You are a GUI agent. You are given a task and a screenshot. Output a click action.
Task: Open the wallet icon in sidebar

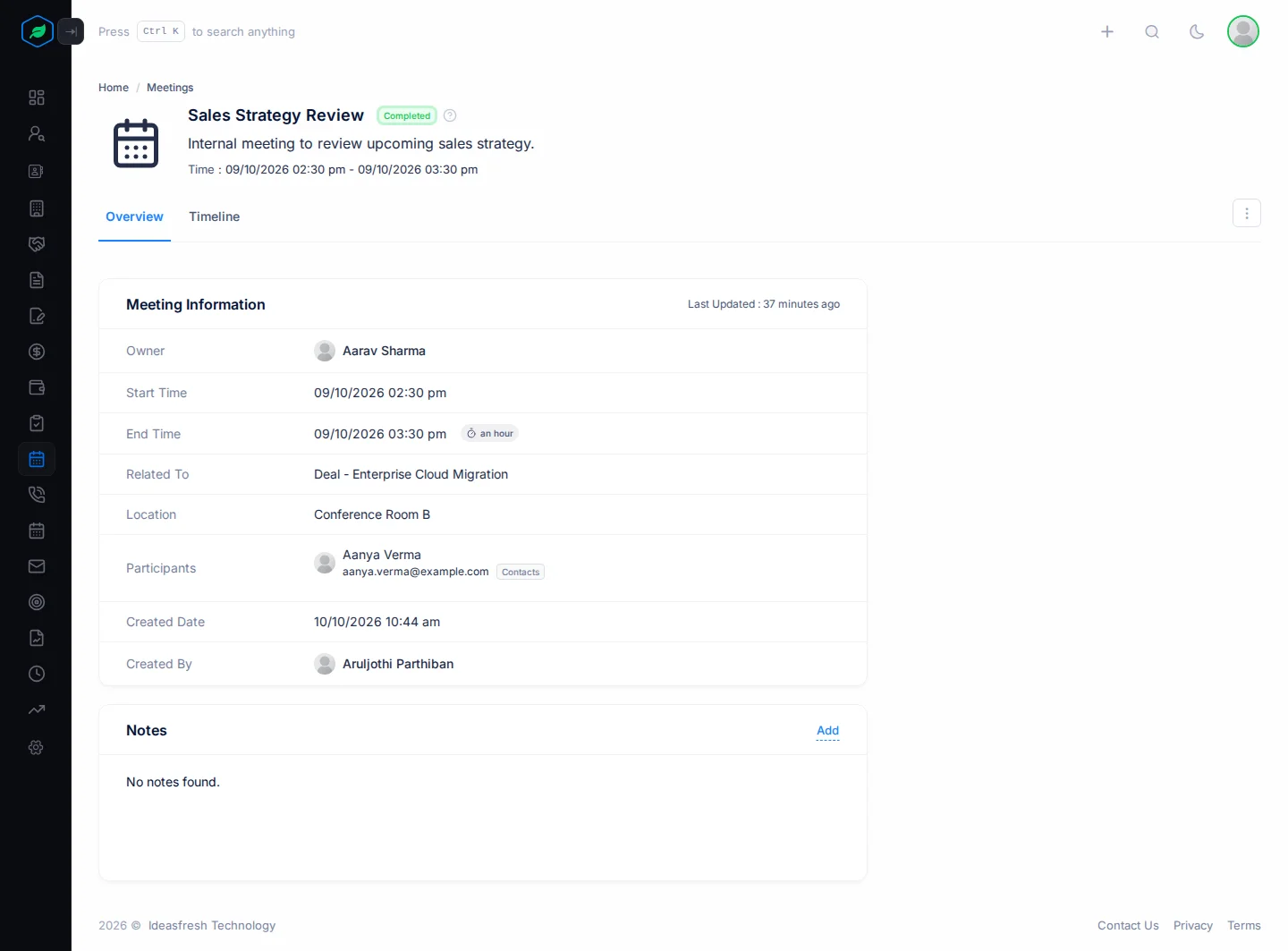(x=37, y=387)
